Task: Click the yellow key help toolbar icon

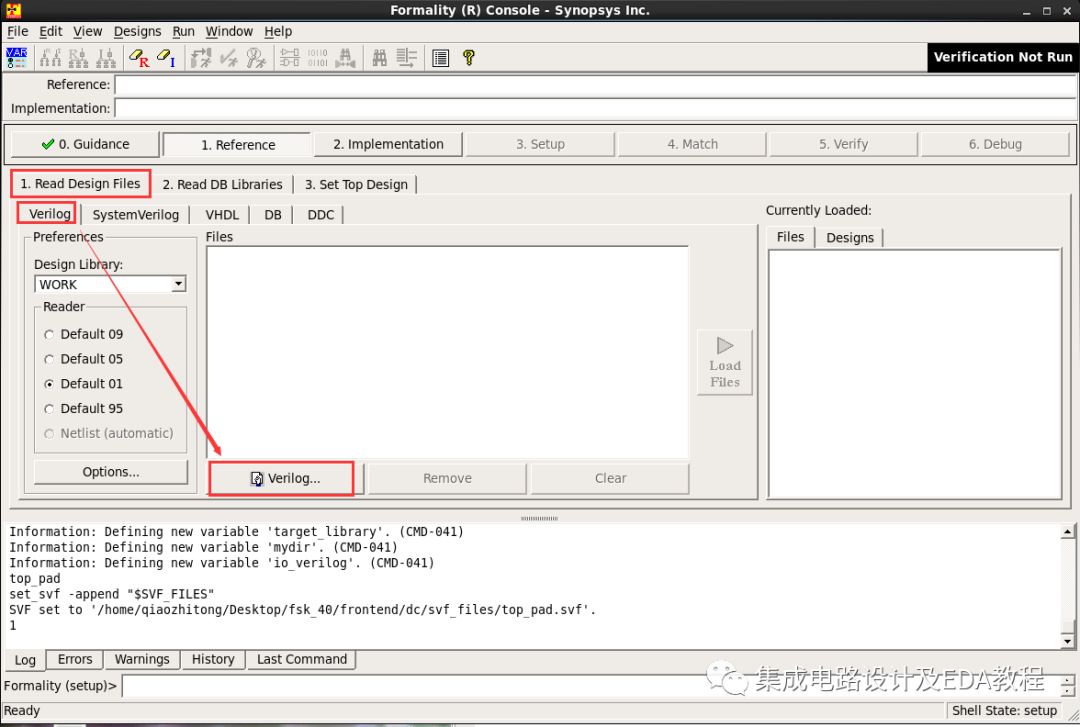Action: click(468, 57)
